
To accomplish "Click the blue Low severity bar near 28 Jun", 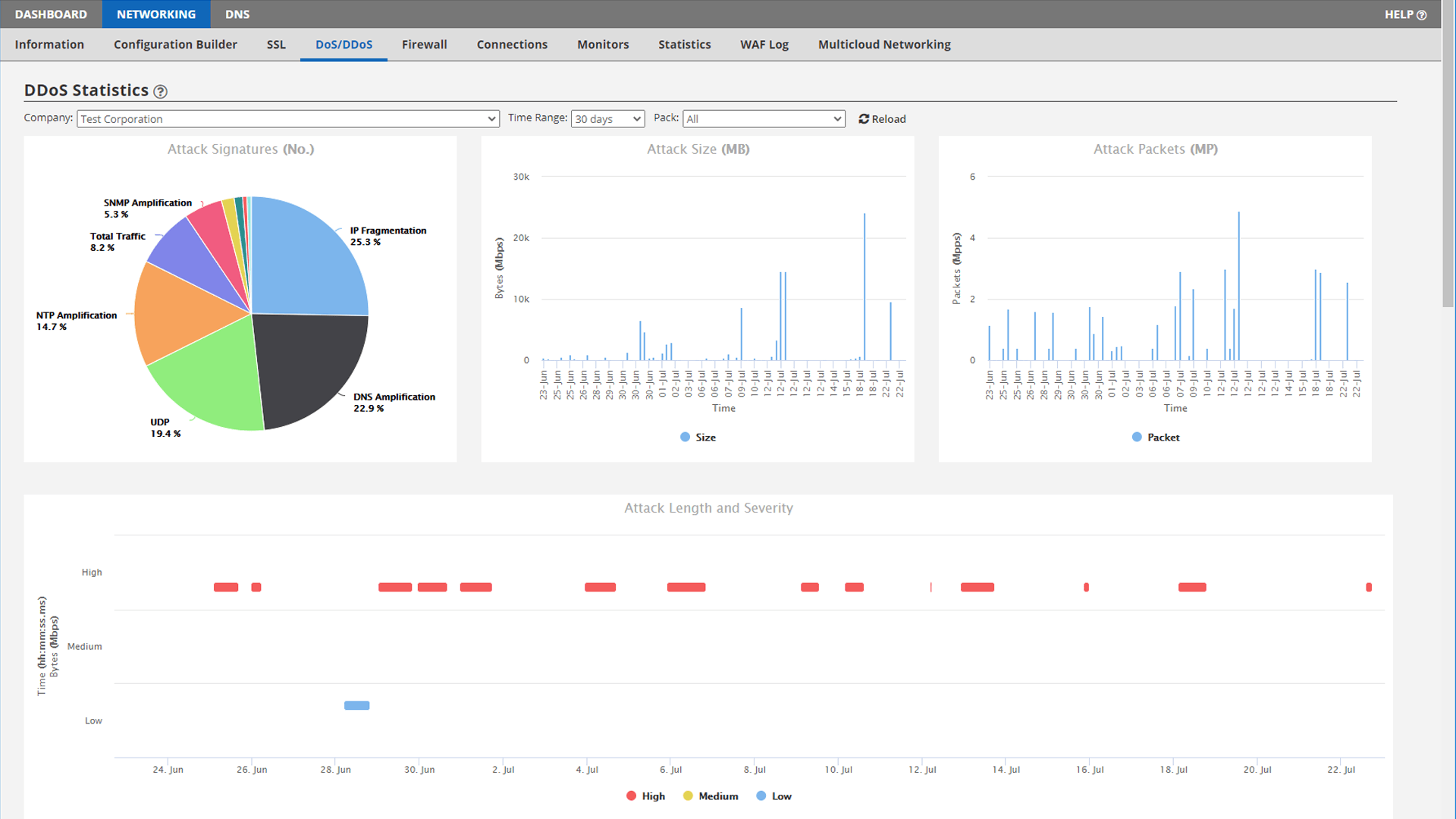I will pos(356,705).
